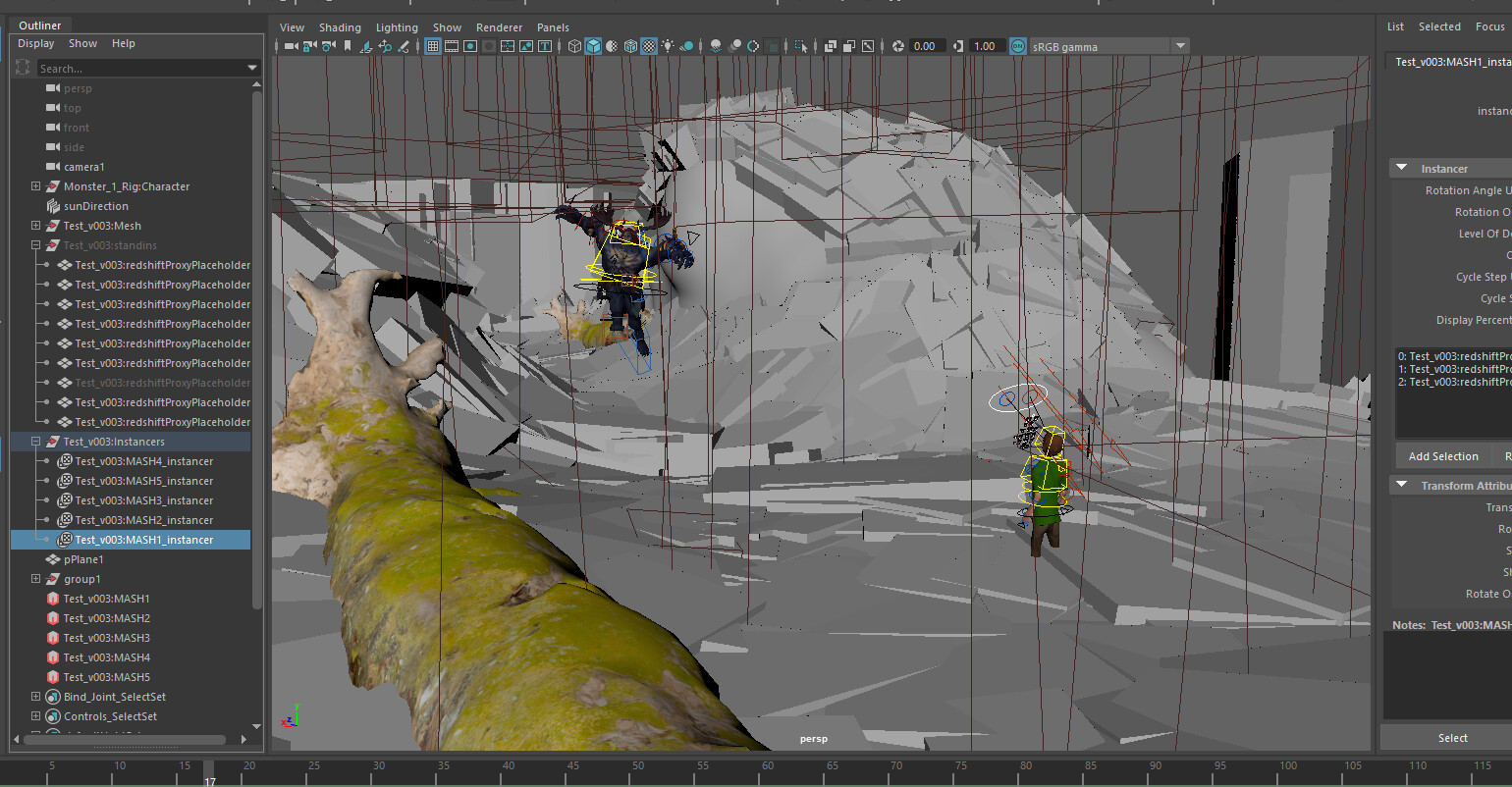Toggle the Safe Action overlay
Viewport: 1512px width, 787px height.
[x=526, y=46]
